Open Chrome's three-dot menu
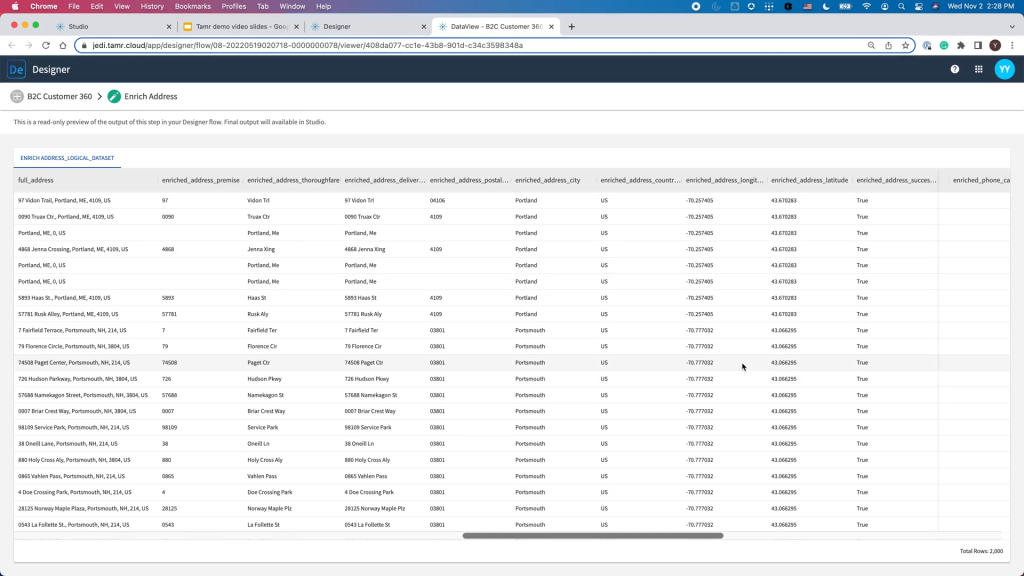1024x576 pixels. [x=1012, y=45]
